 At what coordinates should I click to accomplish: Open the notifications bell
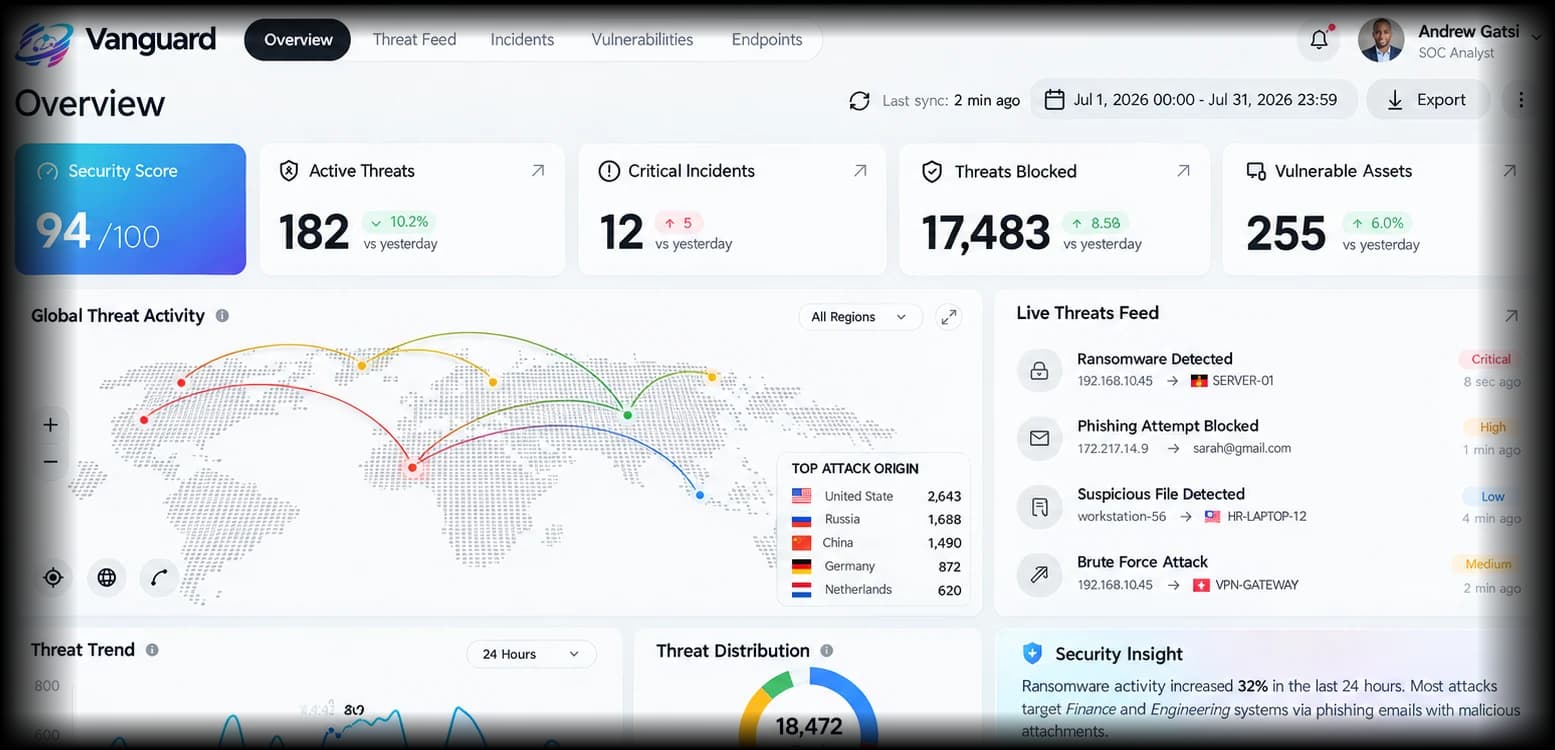click(1319, 40)
